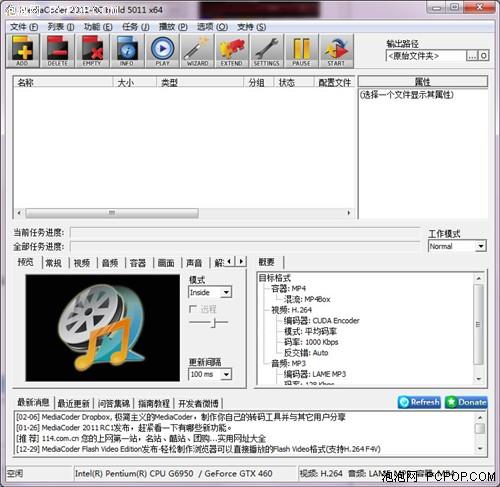The width and height of the screenshot is (500, 487).
Task: Launch the WIZARD tool
Action: point(197,51)
